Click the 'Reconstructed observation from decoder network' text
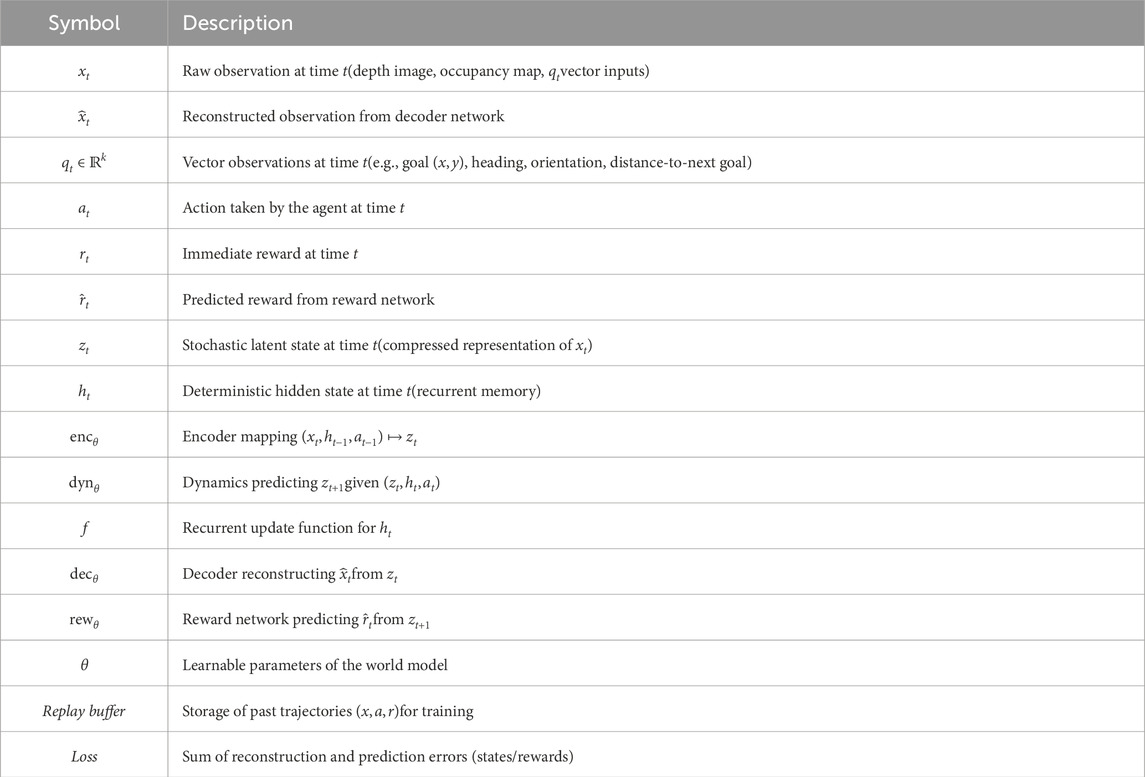 pyautogui.click(x=343, y=116)
